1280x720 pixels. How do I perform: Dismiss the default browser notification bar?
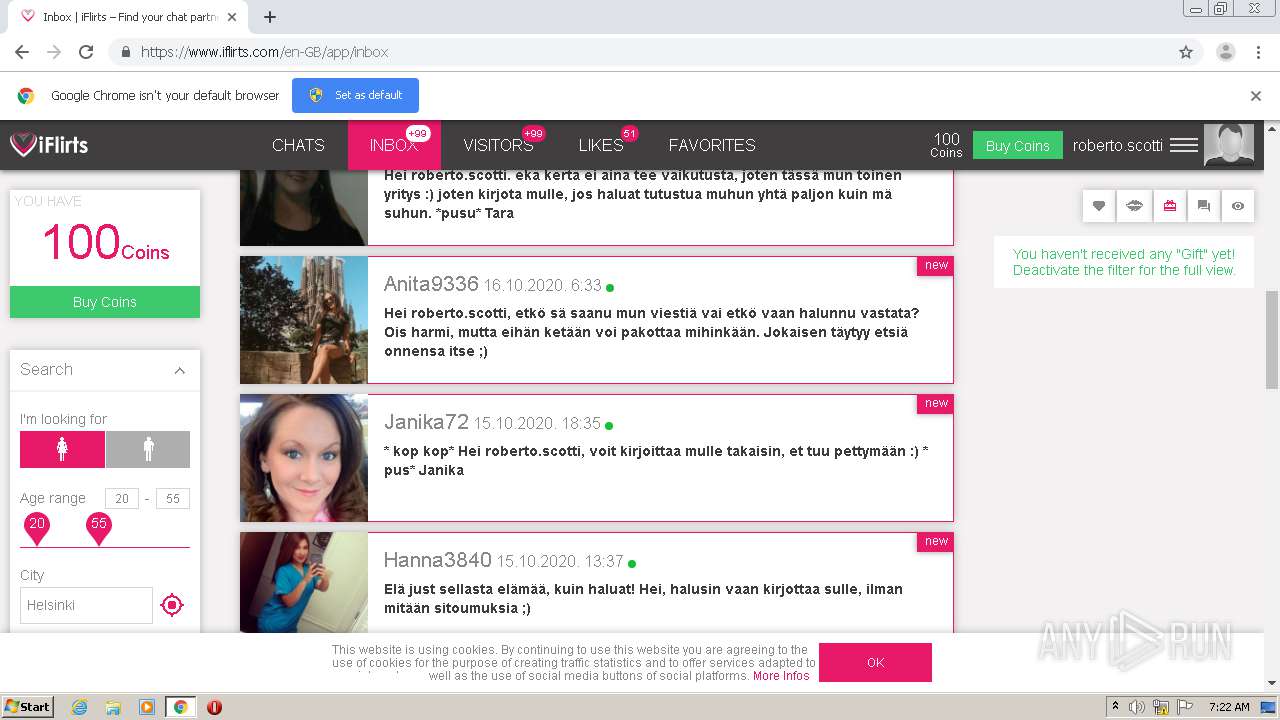tap(1256, 96)
